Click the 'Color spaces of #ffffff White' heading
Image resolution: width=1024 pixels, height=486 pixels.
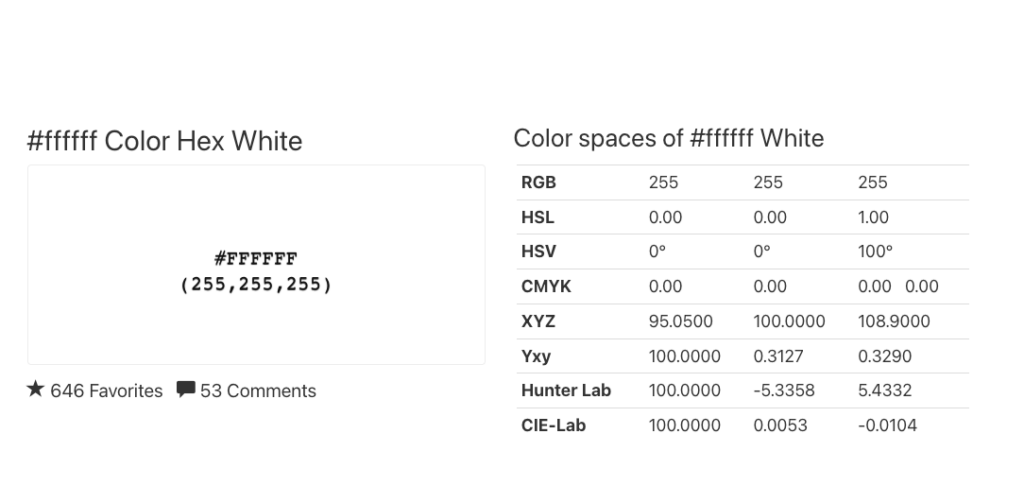(x=668, y=138)
